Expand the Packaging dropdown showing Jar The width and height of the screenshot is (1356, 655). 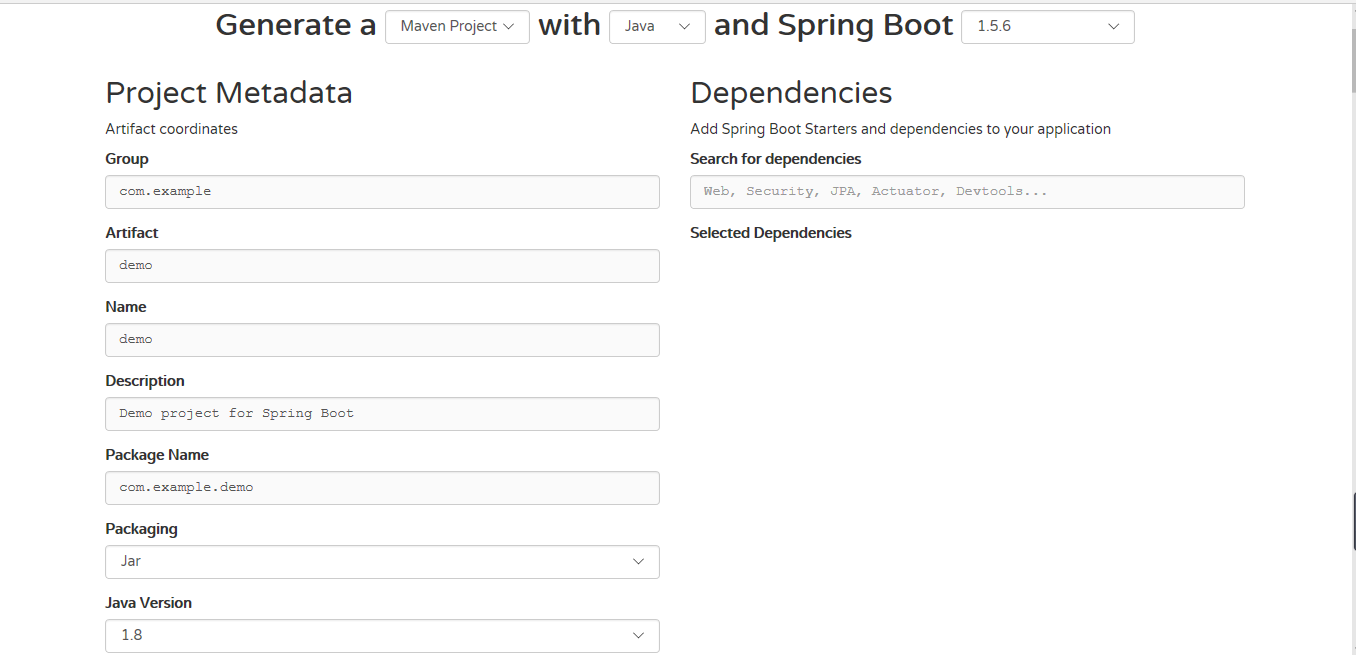[382, 561]
